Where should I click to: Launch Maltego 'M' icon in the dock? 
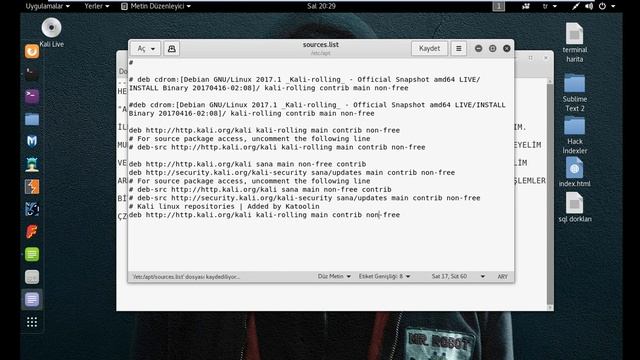(x=32, y=141)
